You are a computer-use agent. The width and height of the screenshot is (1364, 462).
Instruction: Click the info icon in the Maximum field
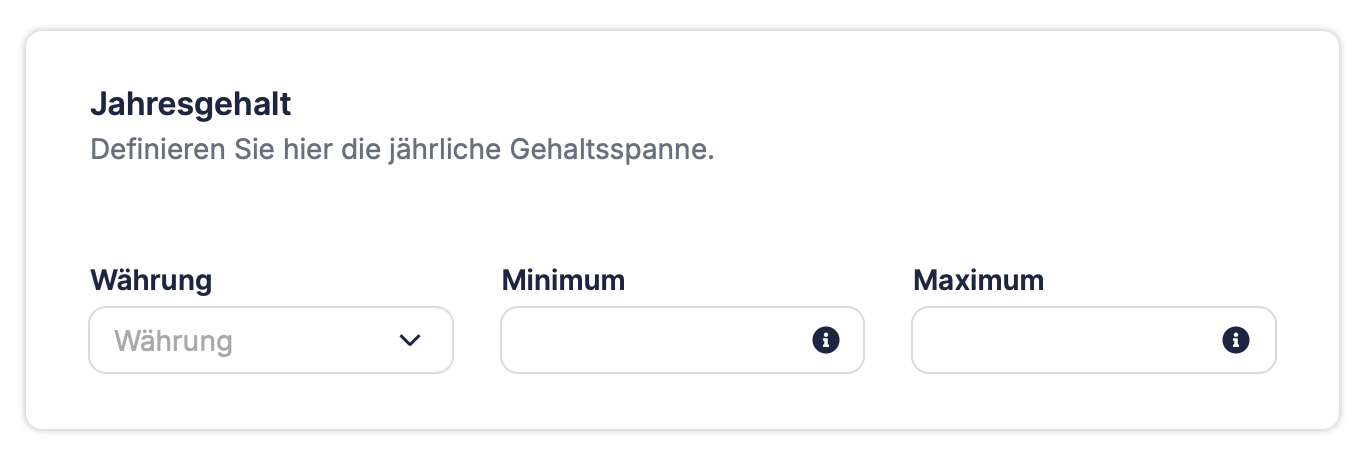click(x=1236, y=340)
